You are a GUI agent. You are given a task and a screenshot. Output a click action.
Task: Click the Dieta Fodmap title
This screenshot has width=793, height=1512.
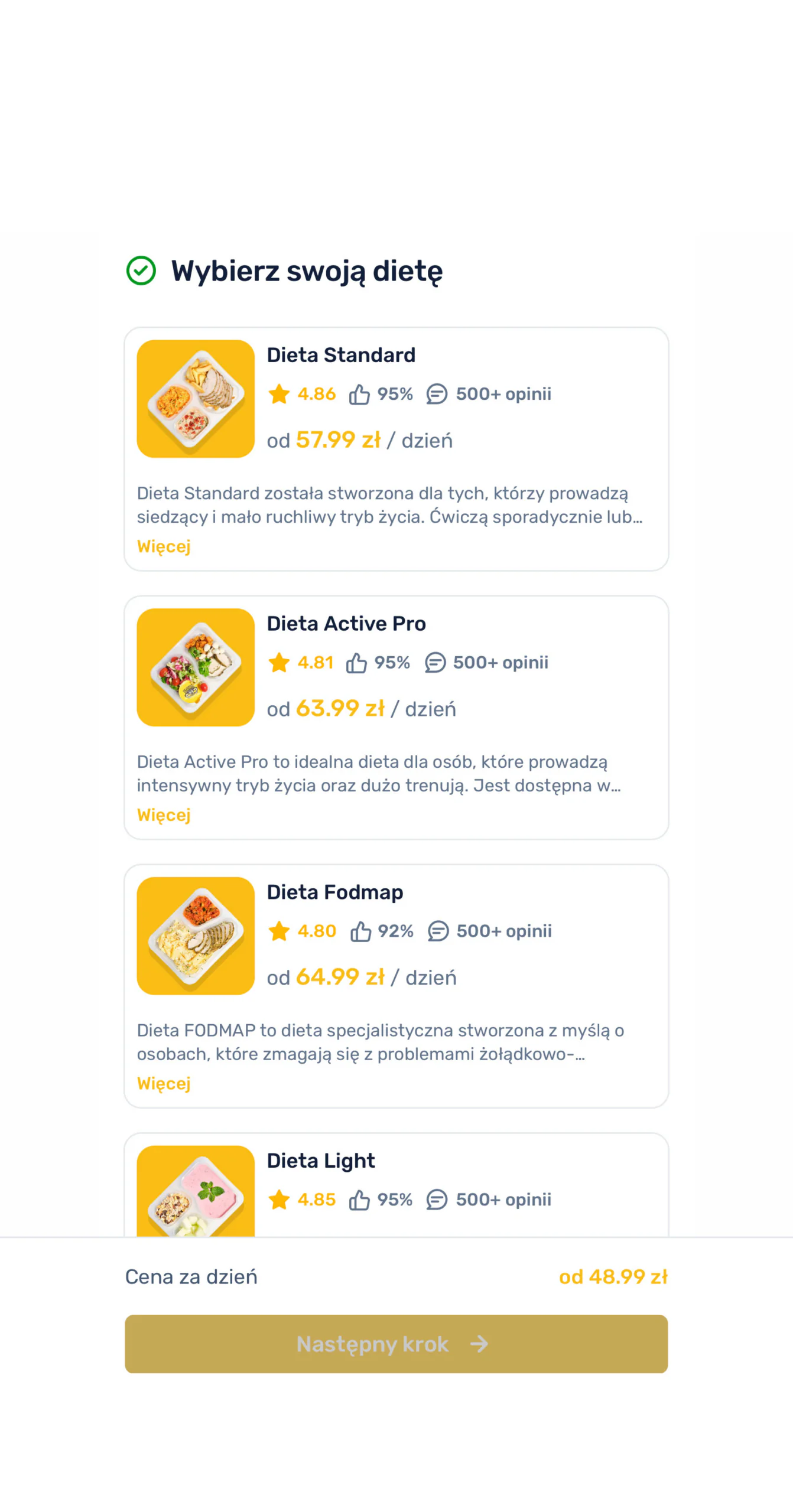(335, 892)
